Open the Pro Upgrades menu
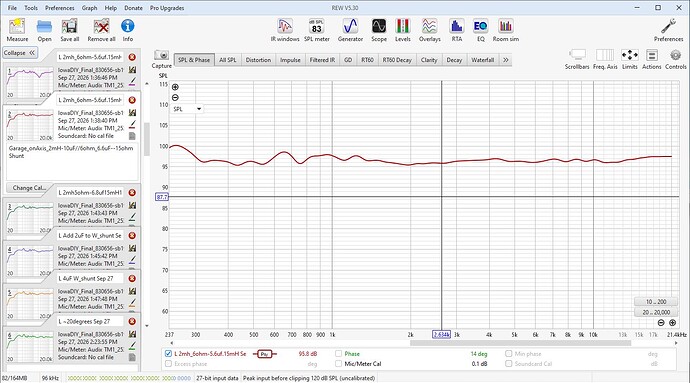Screen dimensions: 690x383 point(167,8)
